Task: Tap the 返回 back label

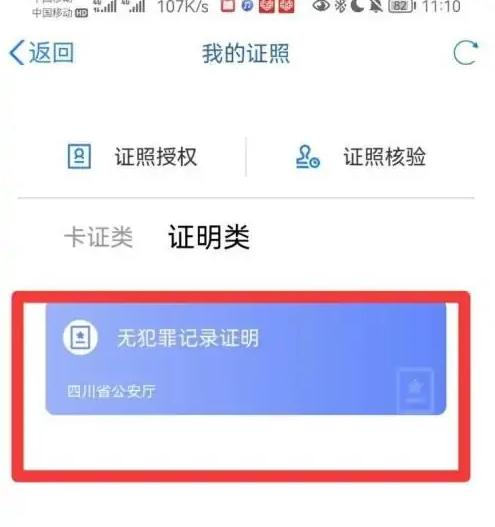Action: point(51,52)
